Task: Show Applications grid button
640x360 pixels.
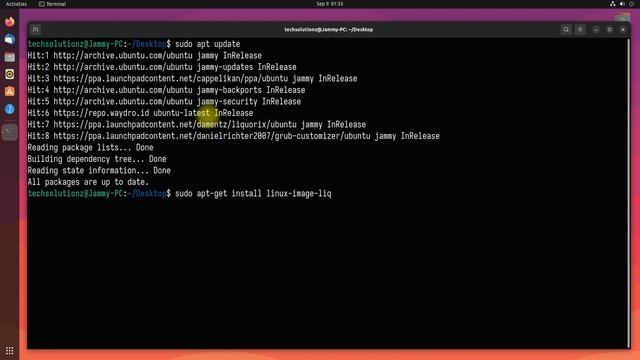Action: pyautogui.click(x=9, y=351)
